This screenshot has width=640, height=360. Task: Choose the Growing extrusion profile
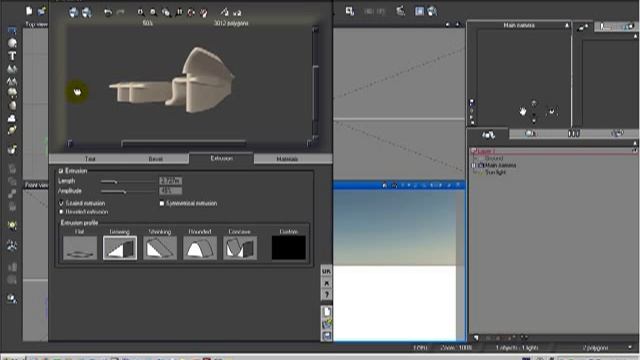120,248
